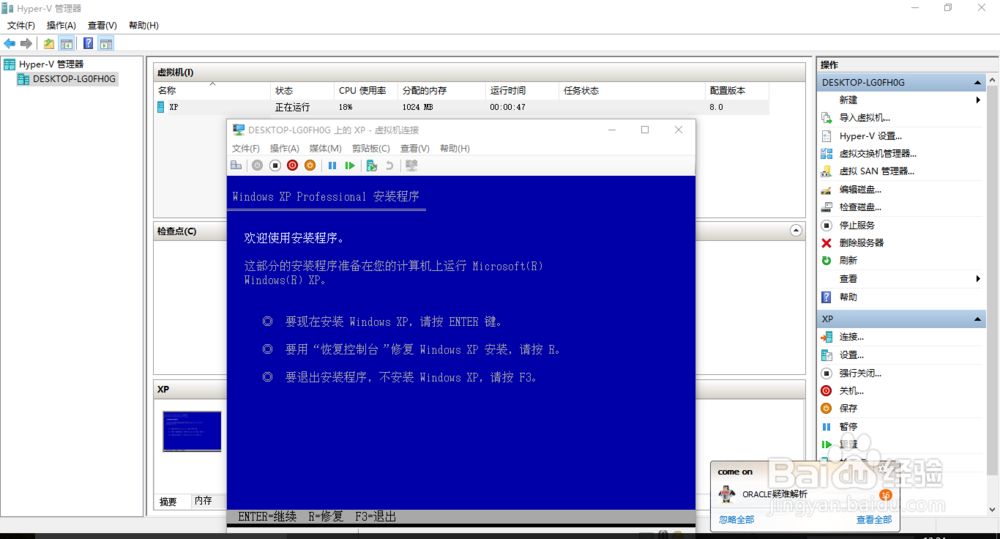The image size is (1000, 539).
Task: Open Hyper-V 设置... in the Actions pane
Action: pyautogui.click(x=870, y=136)
